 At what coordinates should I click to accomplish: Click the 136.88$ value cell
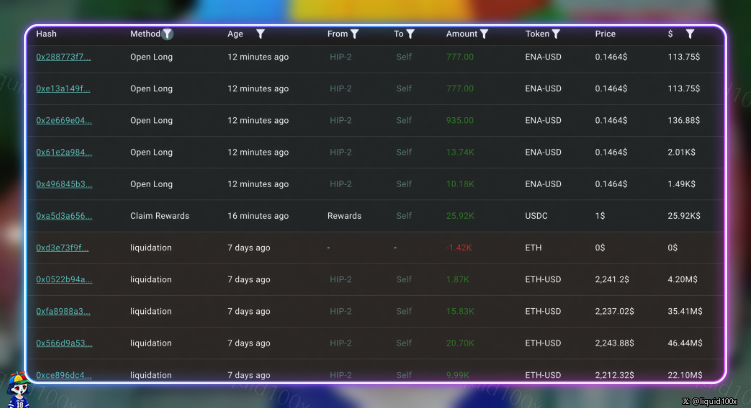(x=683, y=121)
